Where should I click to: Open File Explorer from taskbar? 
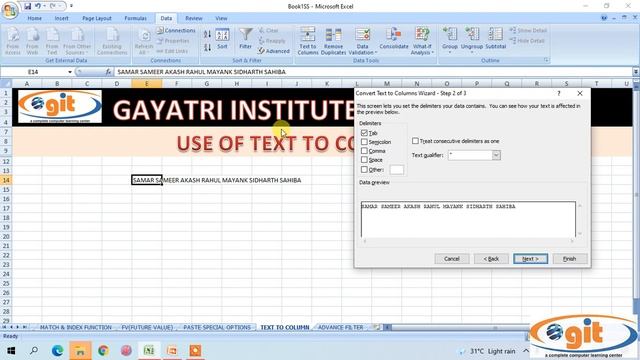tap(80, 351)
